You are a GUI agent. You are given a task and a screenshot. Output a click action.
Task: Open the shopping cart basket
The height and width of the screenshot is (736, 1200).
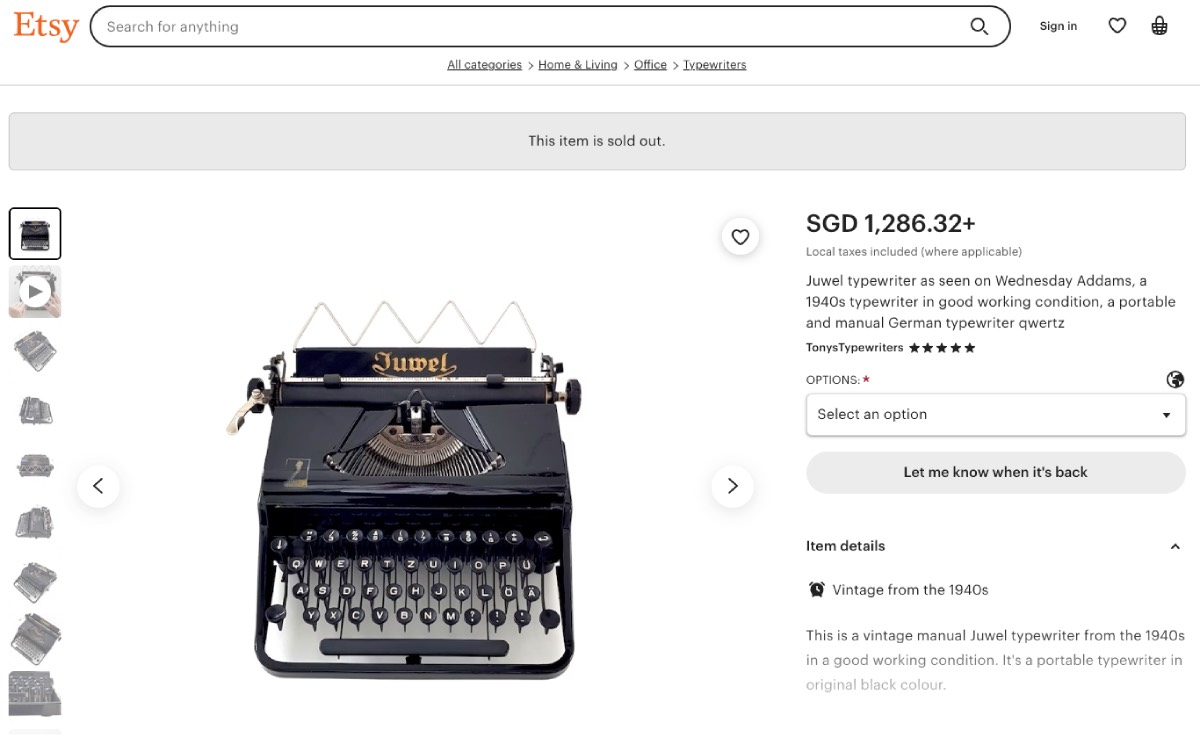(1159, 26)
